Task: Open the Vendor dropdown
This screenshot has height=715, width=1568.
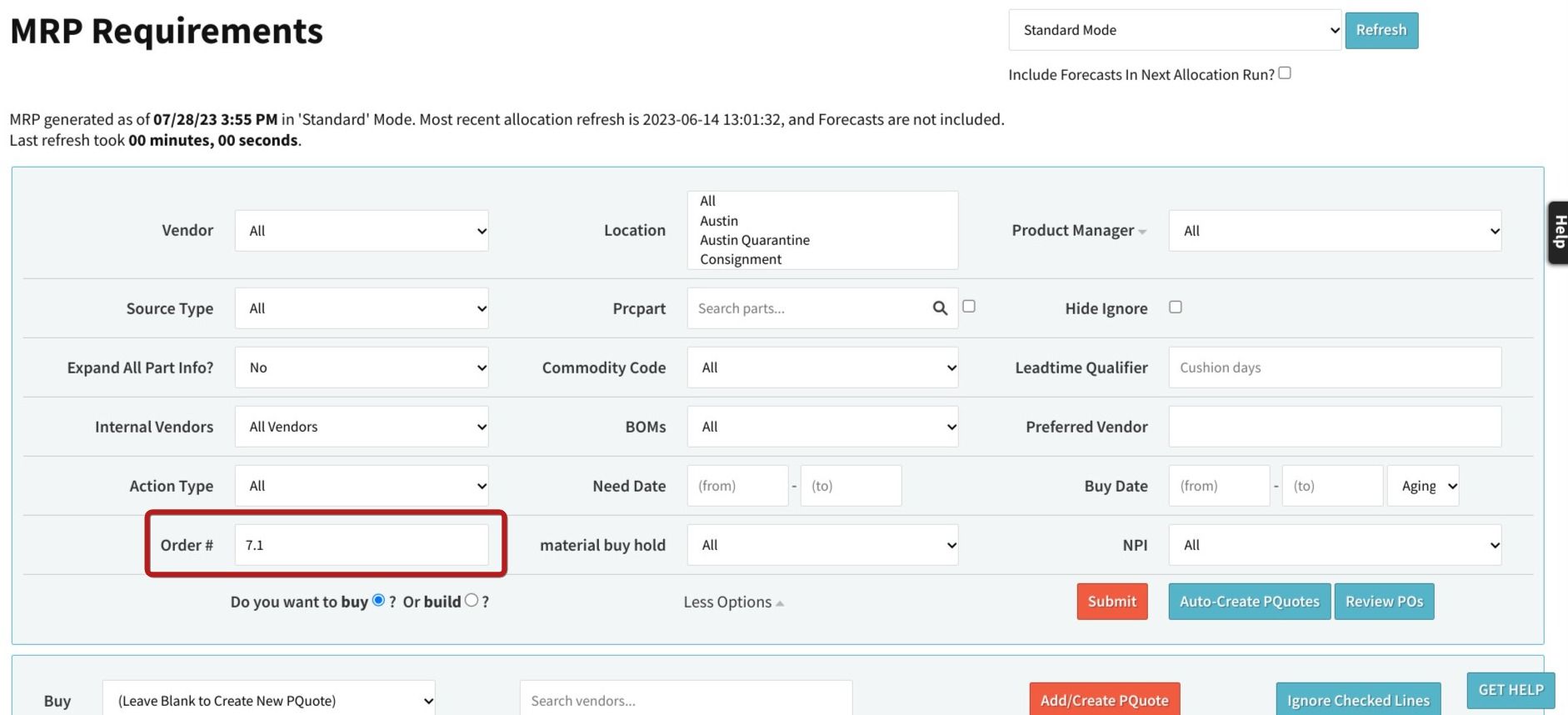Action: tap(362, 231)
